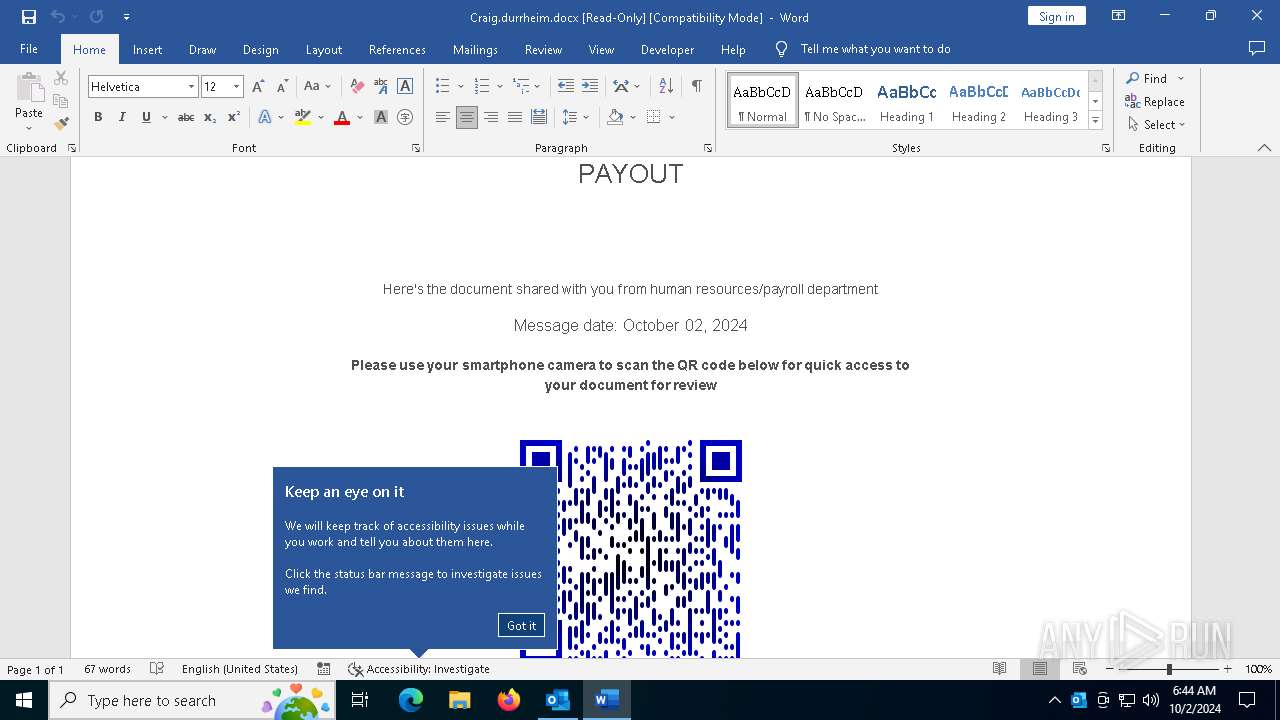Toggle Italic formatting
Viewport: 1280px width, 720px height.
[122, 117]
